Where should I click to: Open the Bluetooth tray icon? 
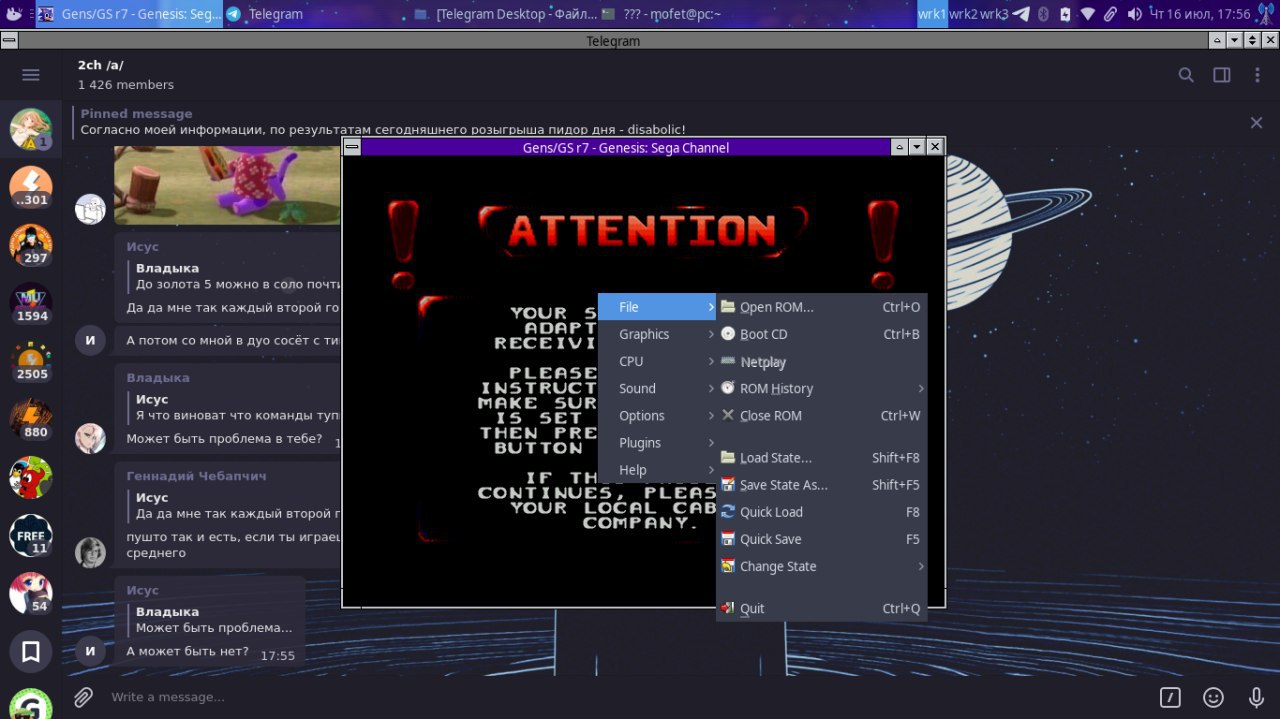point(1042,14)
